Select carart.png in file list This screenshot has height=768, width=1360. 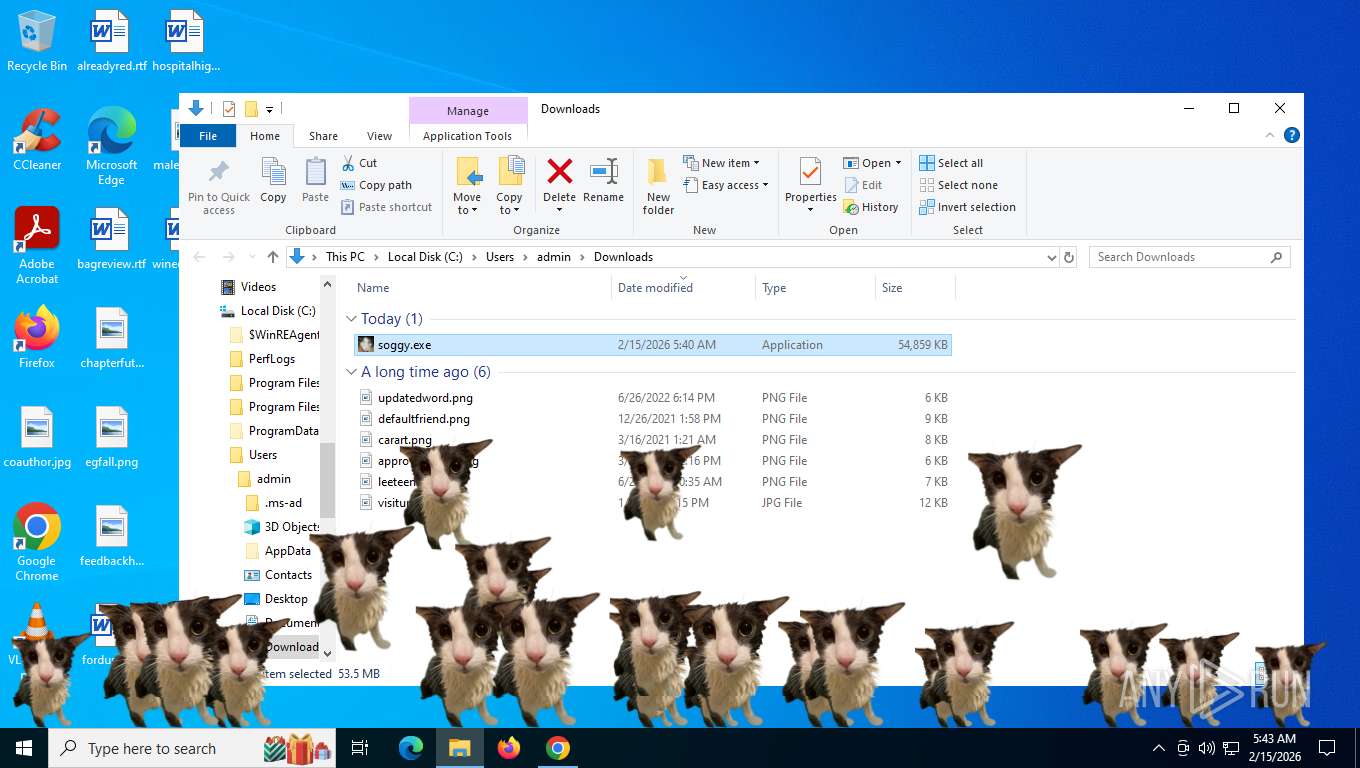point(405,440)
